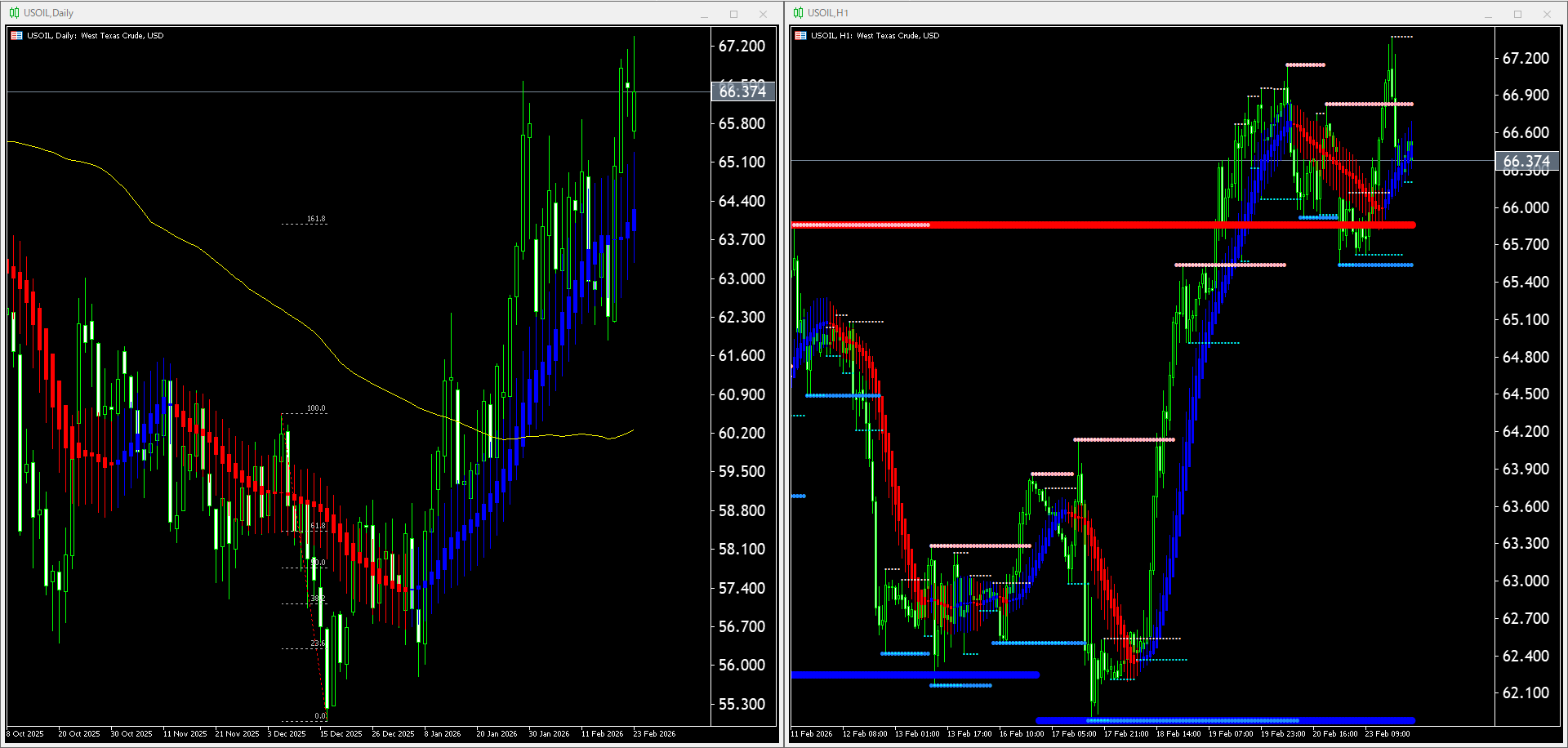
Task: Click 66.900 on the H1 price scale
Action: click(x=1526, y=96)
